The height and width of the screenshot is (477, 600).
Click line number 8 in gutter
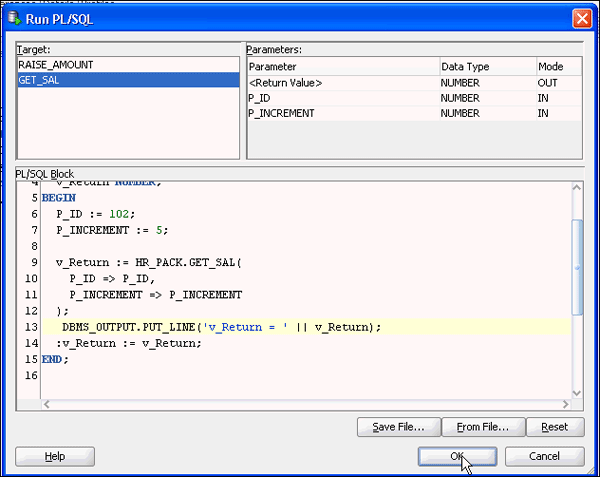pos(34,246)
